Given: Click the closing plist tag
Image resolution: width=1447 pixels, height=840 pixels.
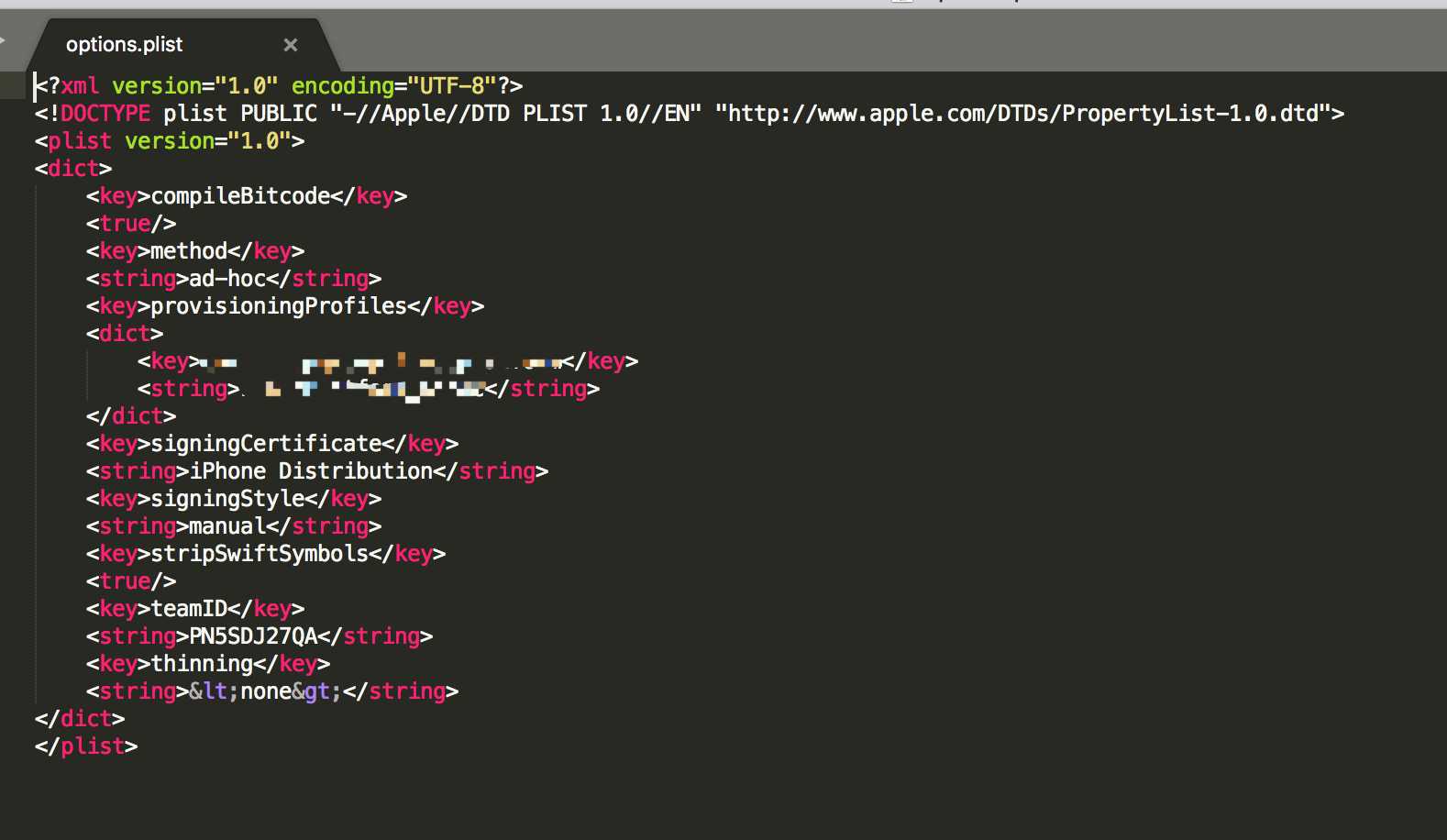Looking at the screenshot, I should [86, 746].
